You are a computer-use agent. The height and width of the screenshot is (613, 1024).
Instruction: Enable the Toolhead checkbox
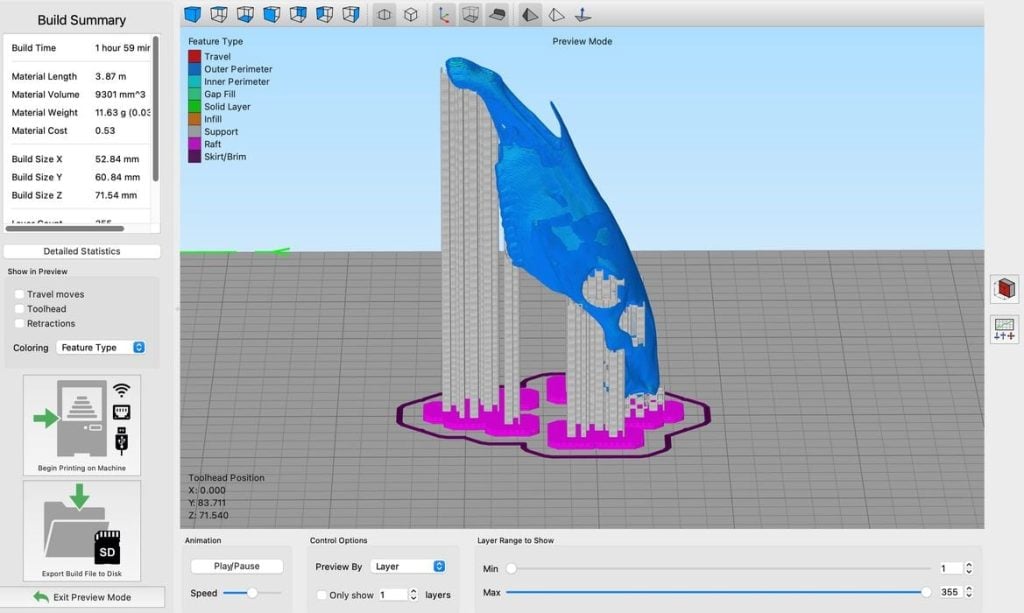point(20,309)
